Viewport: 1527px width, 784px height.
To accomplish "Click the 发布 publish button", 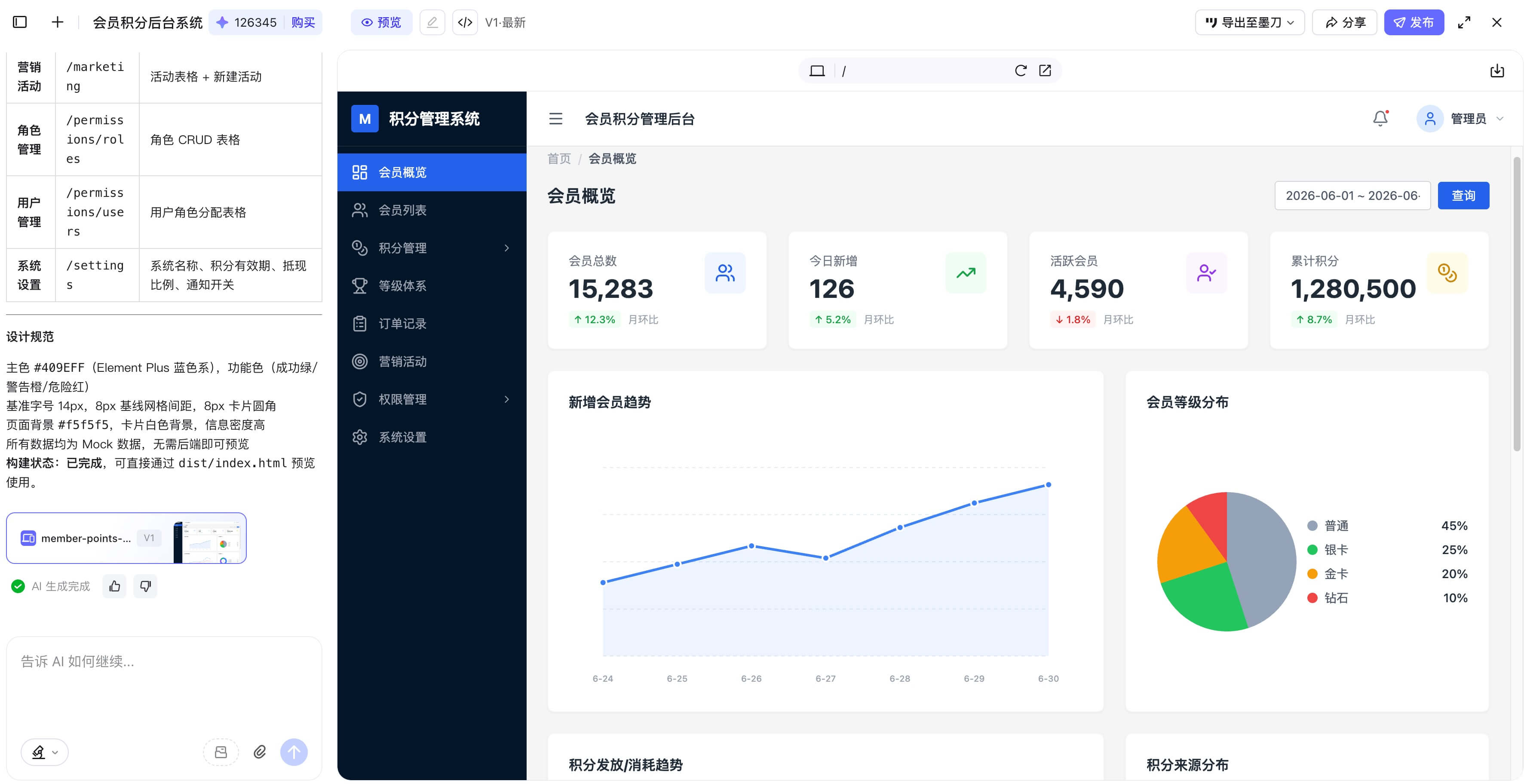I will [x=1414, y=22].
